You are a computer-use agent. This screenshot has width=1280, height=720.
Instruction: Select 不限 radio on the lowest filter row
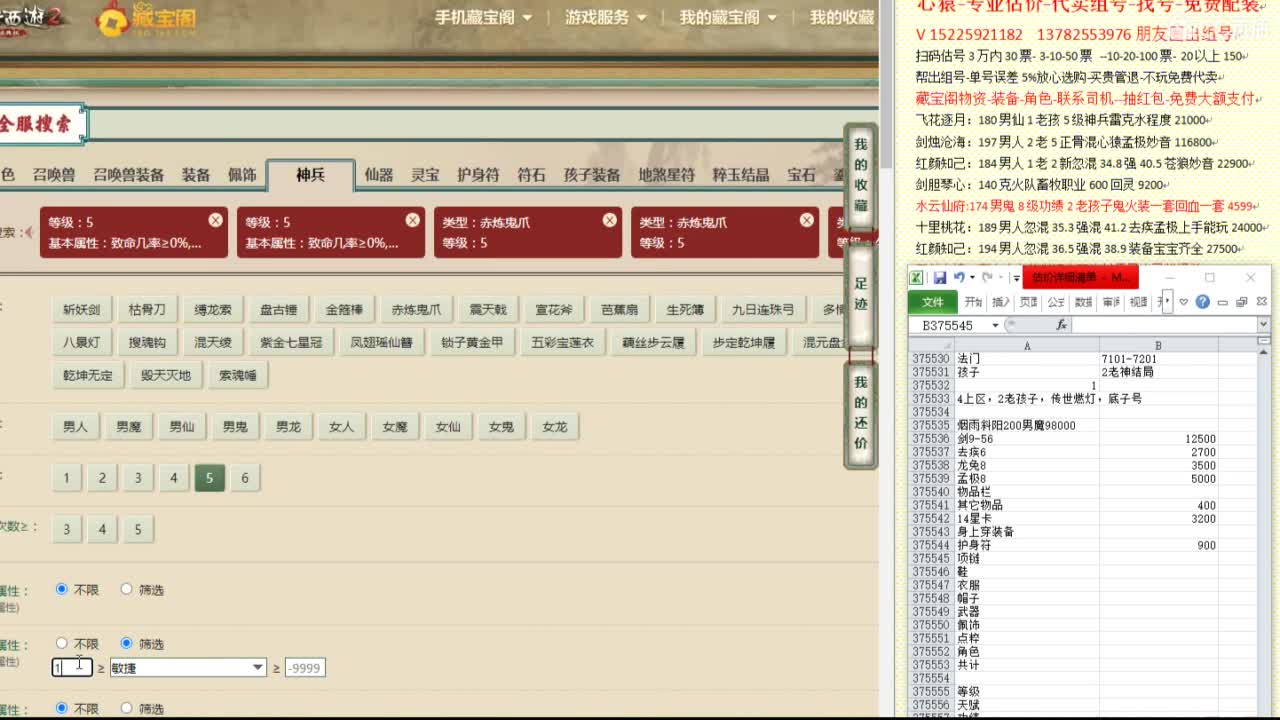coord(62,708)
